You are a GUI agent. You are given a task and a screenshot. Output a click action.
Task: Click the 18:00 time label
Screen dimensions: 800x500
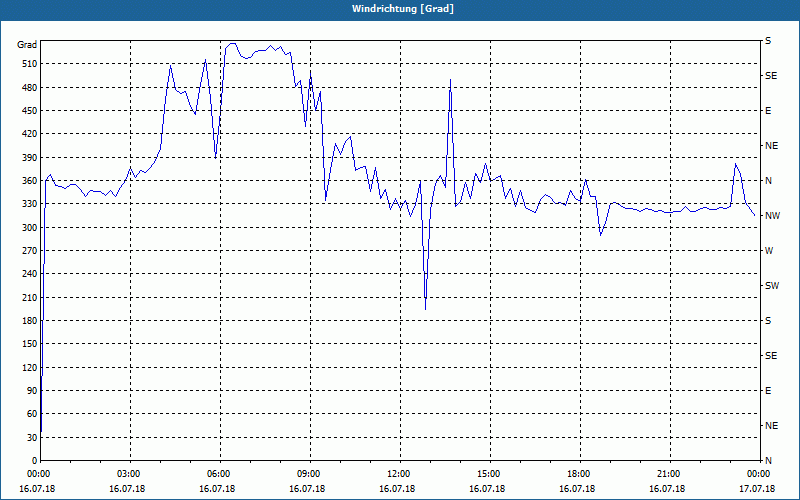[x=580, y=474]
